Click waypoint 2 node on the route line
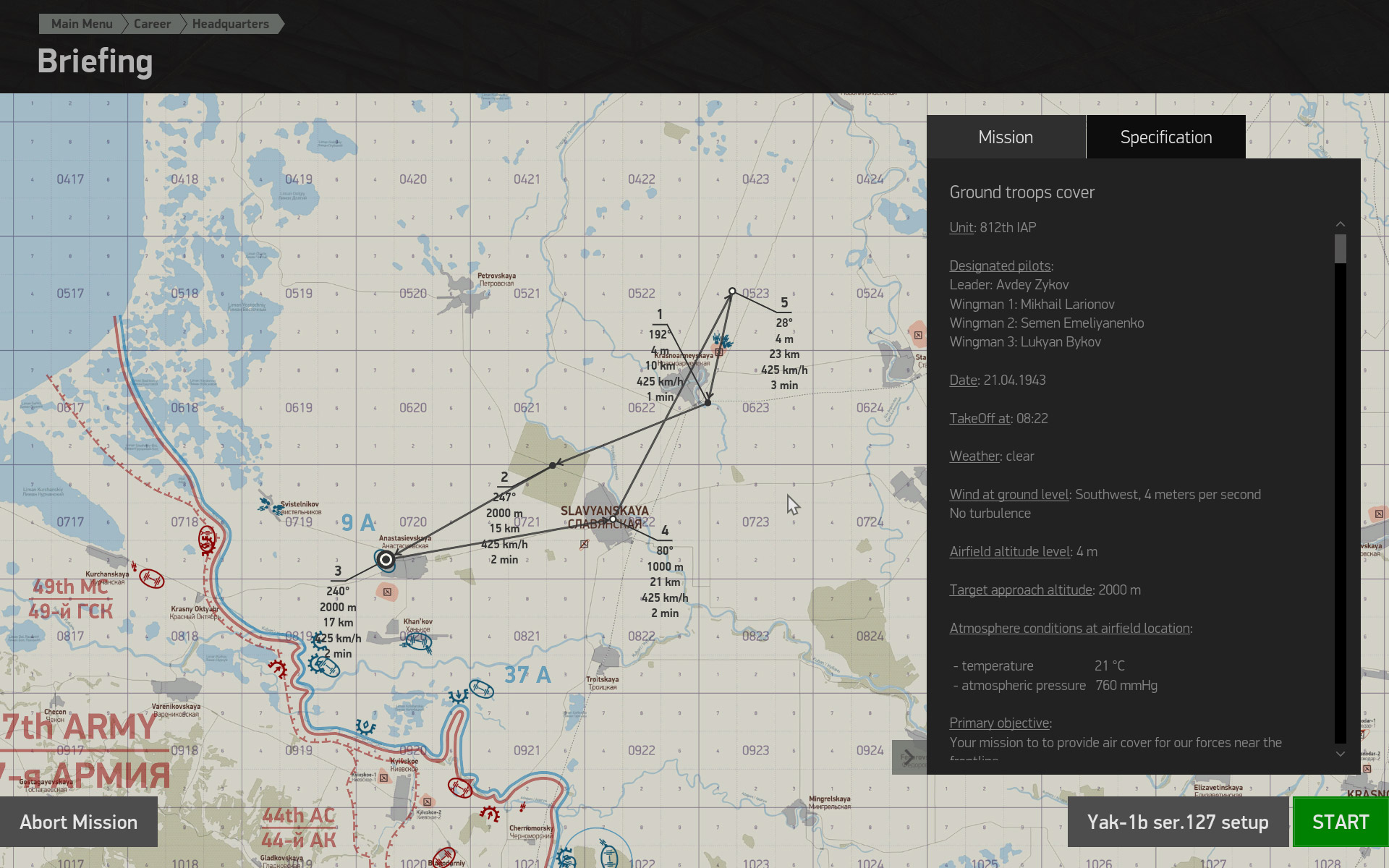The height and width of the screenshot is (868, 1389). click(552, 465)
